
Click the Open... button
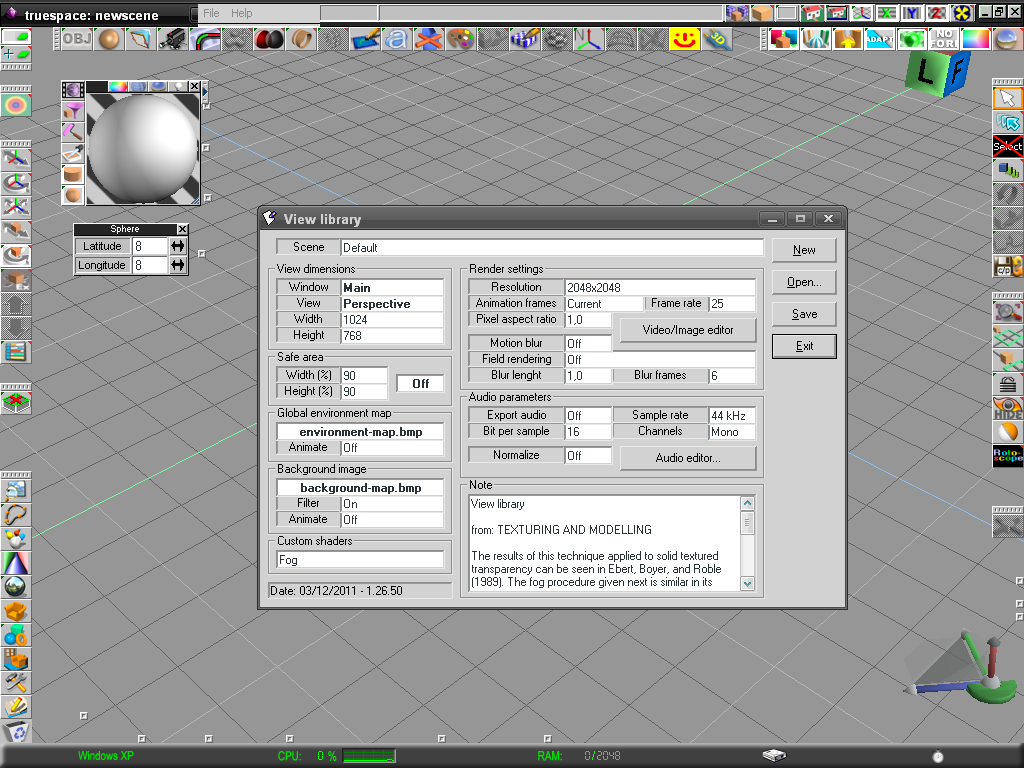(x=804, y=282)
